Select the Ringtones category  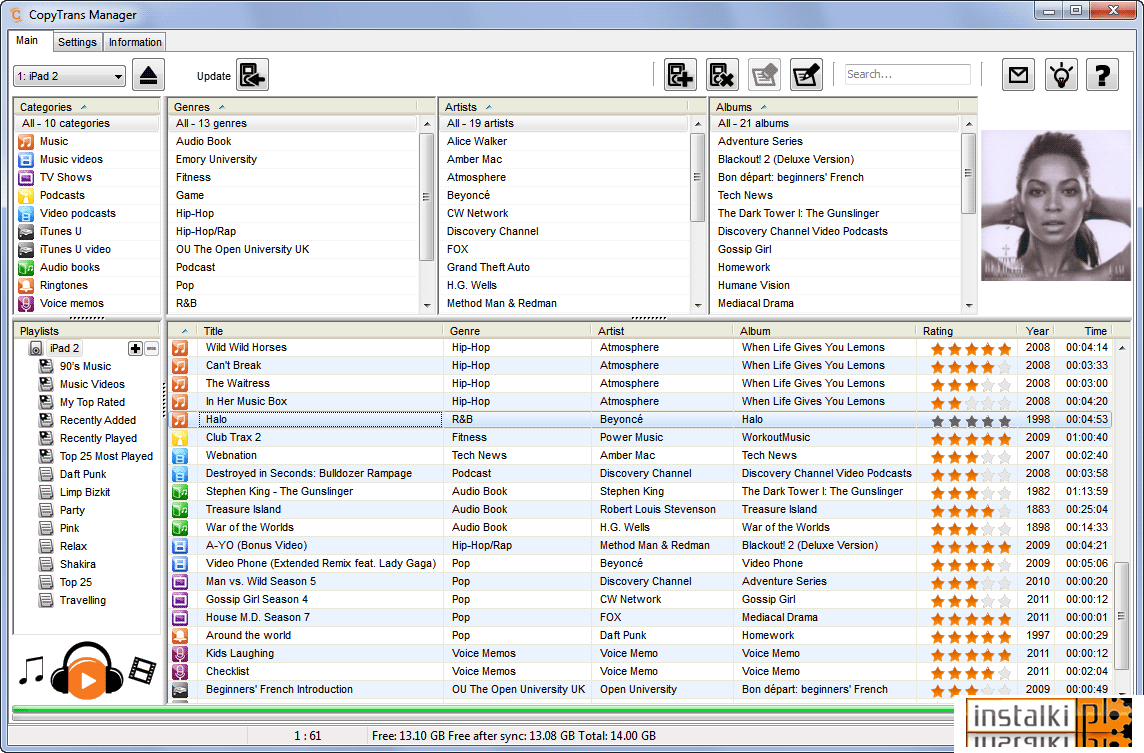[87, 285]
